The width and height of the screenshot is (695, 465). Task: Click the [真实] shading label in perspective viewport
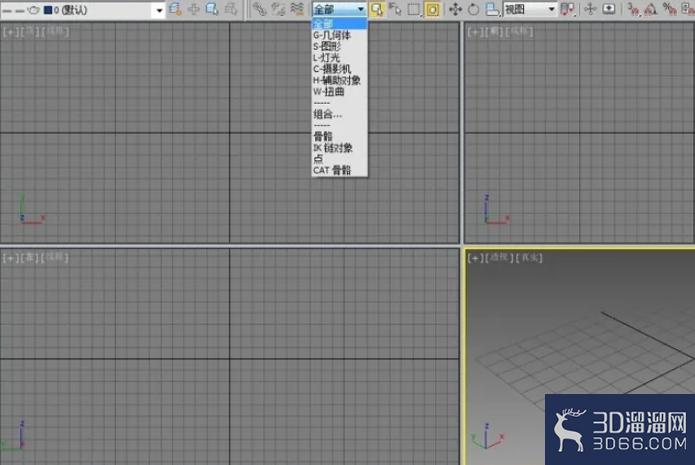pos(529,258)
